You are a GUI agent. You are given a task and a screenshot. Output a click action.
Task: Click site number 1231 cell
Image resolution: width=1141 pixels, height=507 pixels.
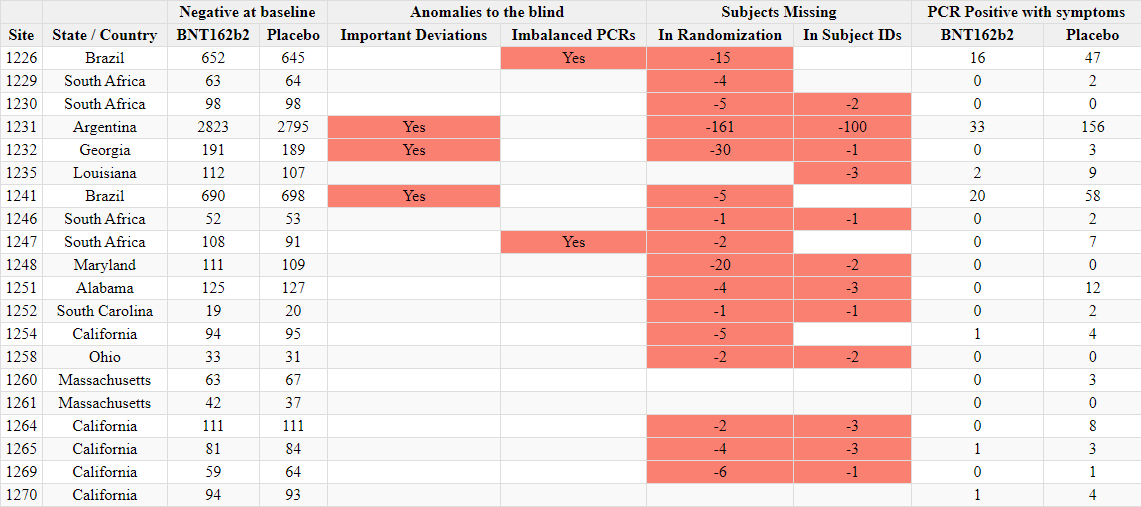pyautogui.click(x=21, y=127)
